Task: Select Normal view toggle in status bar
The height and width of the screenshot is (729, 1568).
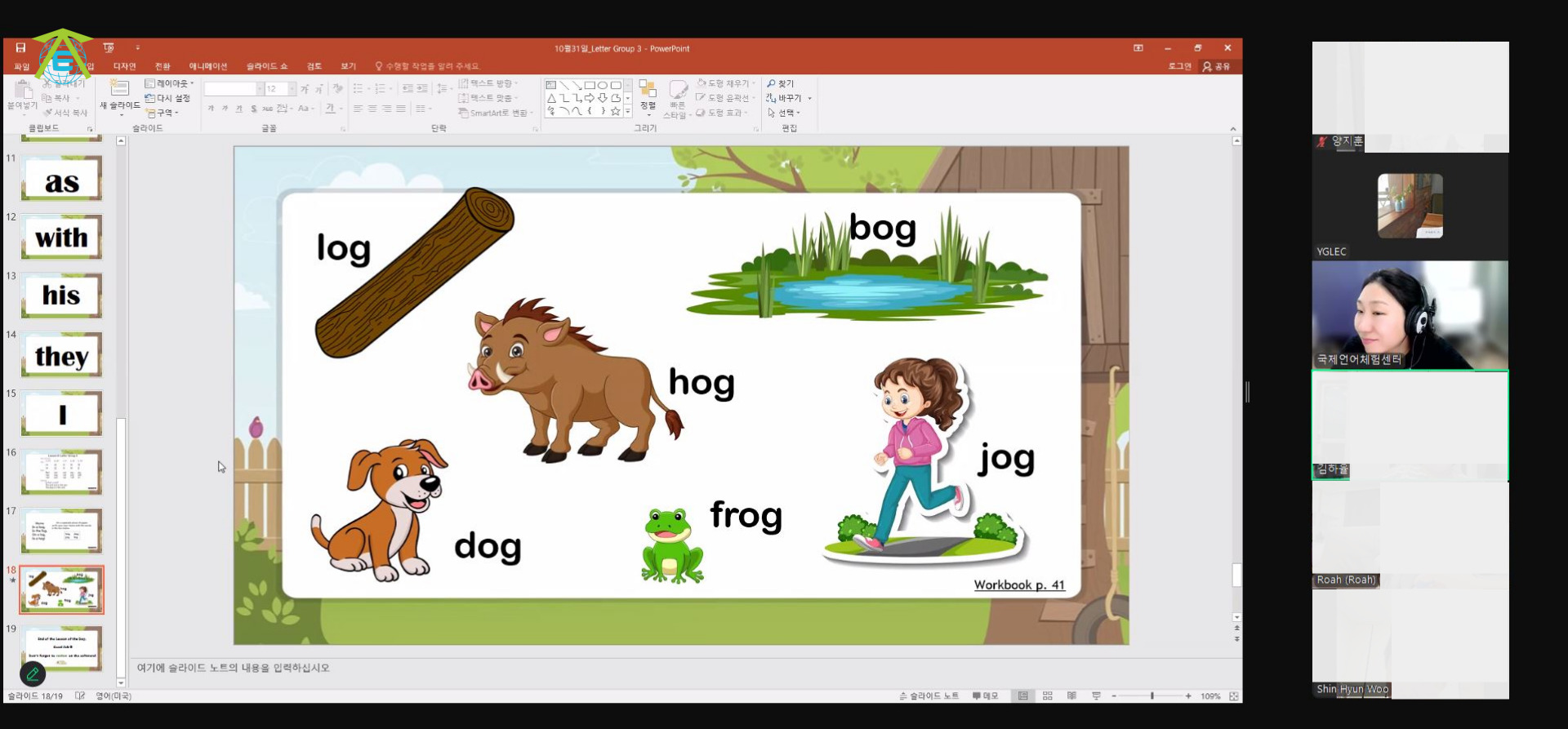Action: [1022, 696]
